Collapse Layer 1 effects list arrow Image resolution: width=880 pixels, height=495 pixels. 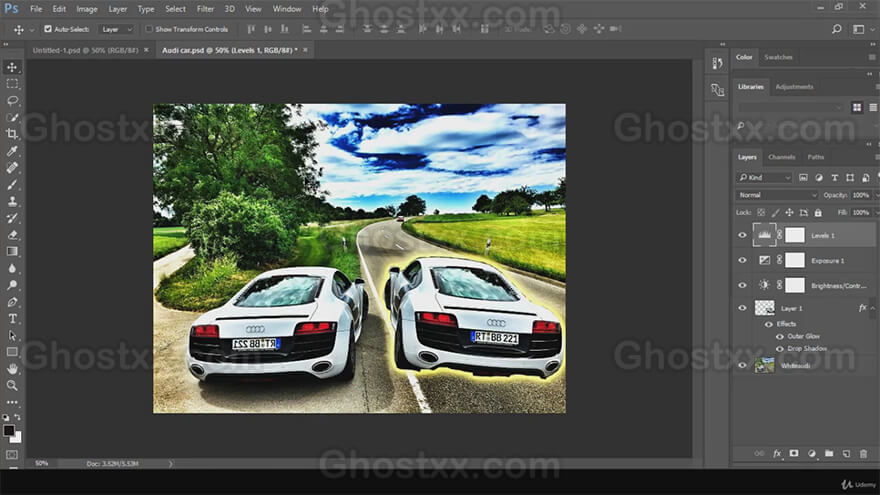click(873, 308)
